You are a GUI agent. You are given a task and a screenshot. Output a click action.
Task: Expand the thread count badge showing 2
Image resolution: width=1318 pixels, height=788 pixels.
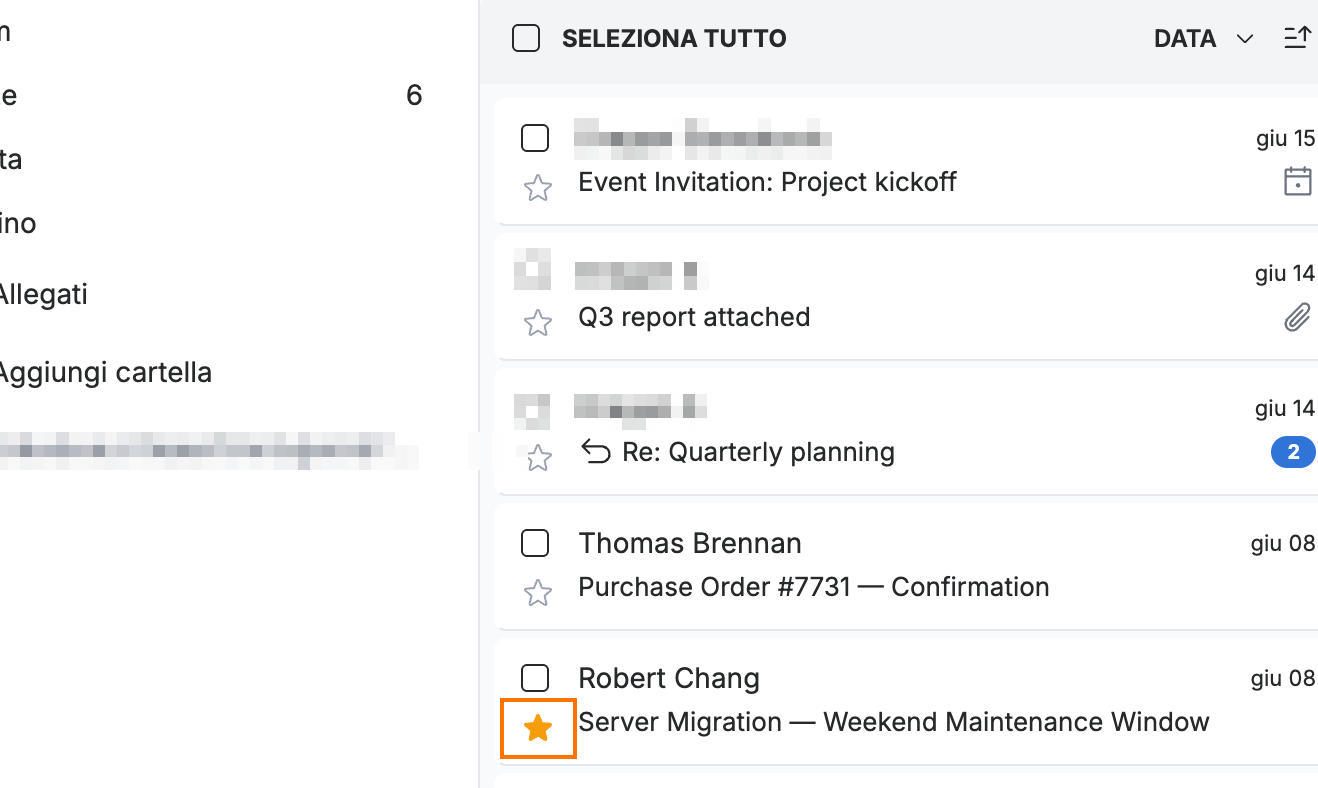(x=1293, y=452)
